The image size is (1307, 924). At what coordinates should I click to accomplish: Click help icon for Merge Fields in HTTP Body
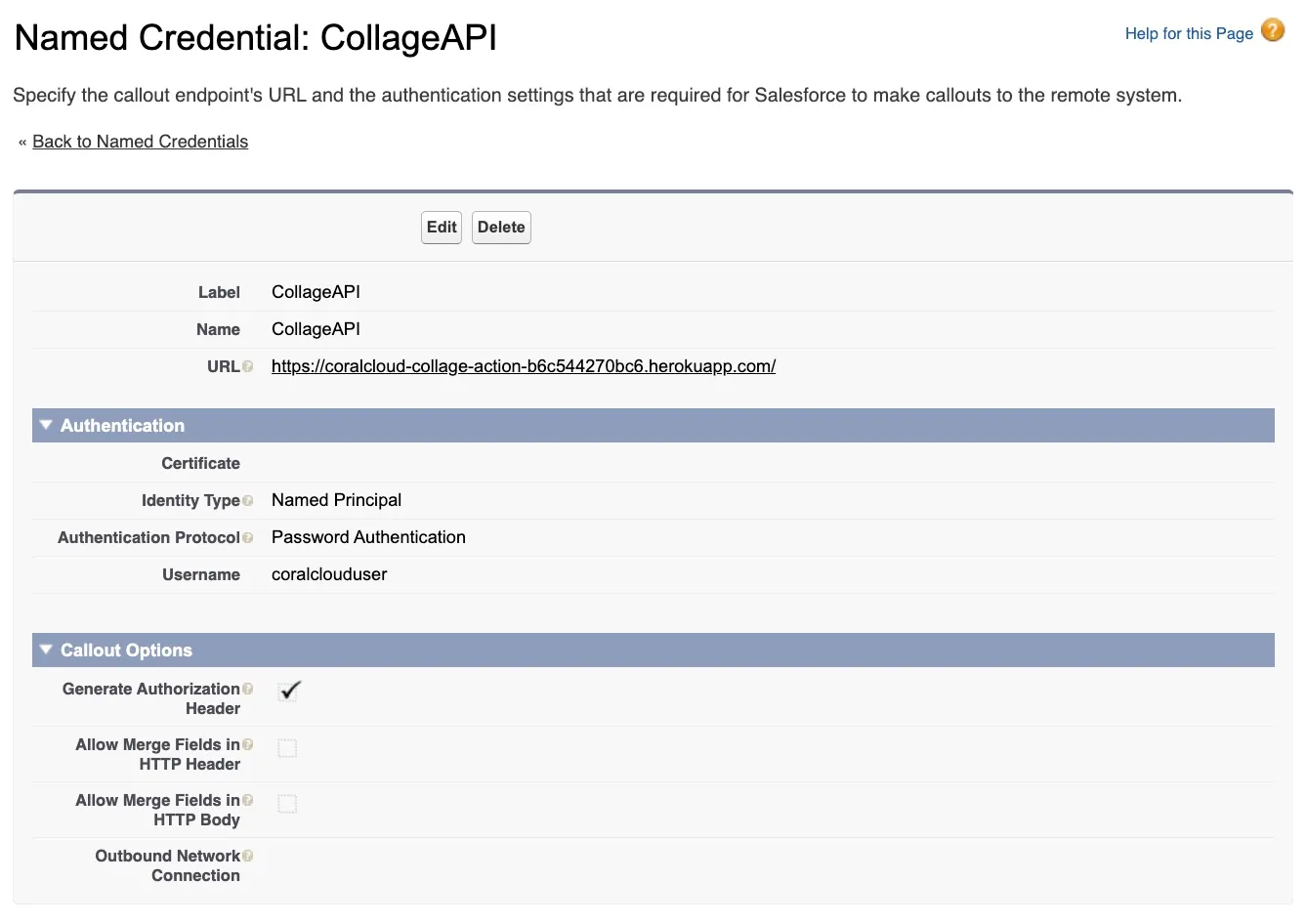(x=248, y=800)
